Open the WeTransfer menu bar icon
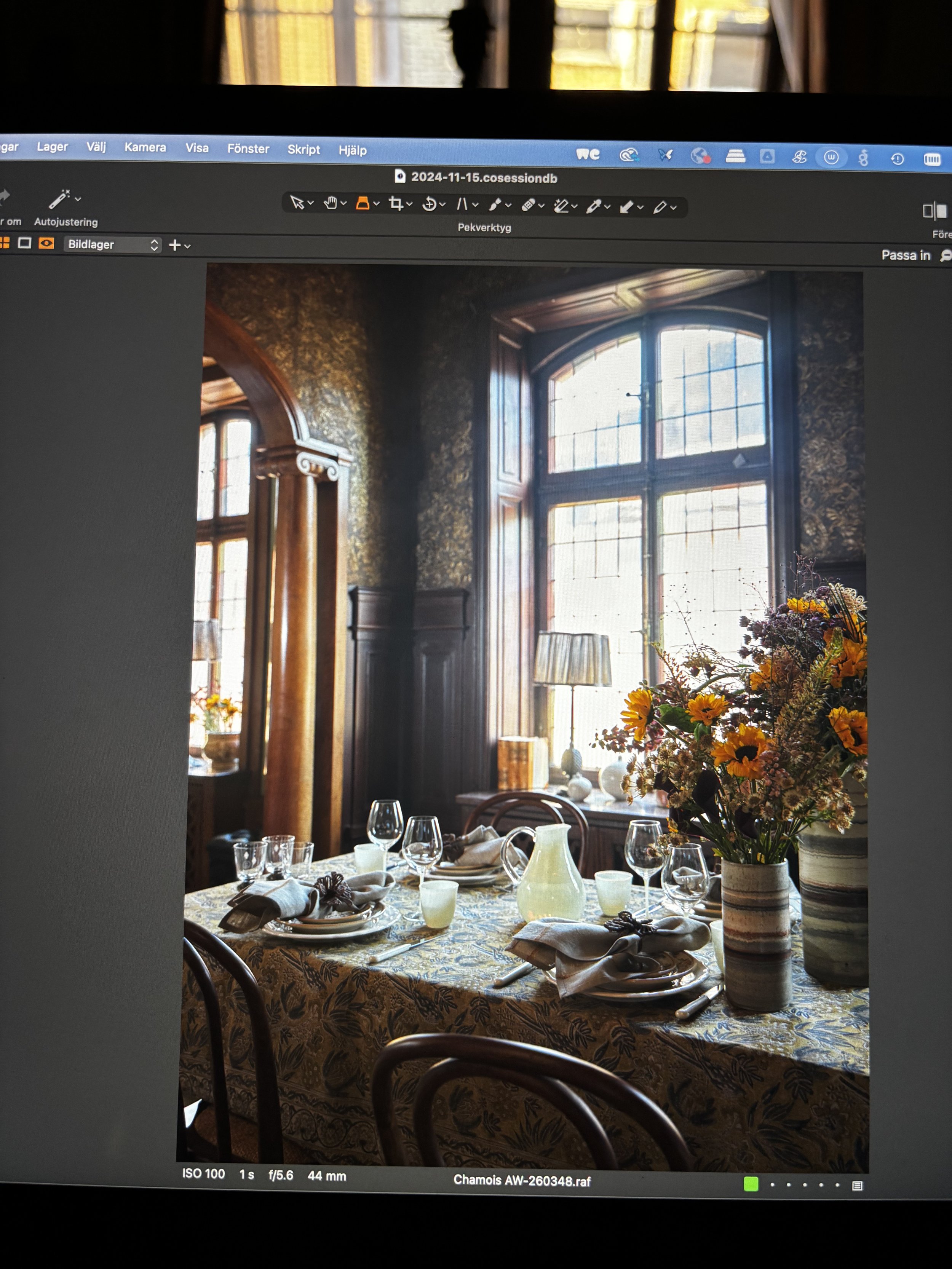This screenshot has width=952, height=1269. 588,154
